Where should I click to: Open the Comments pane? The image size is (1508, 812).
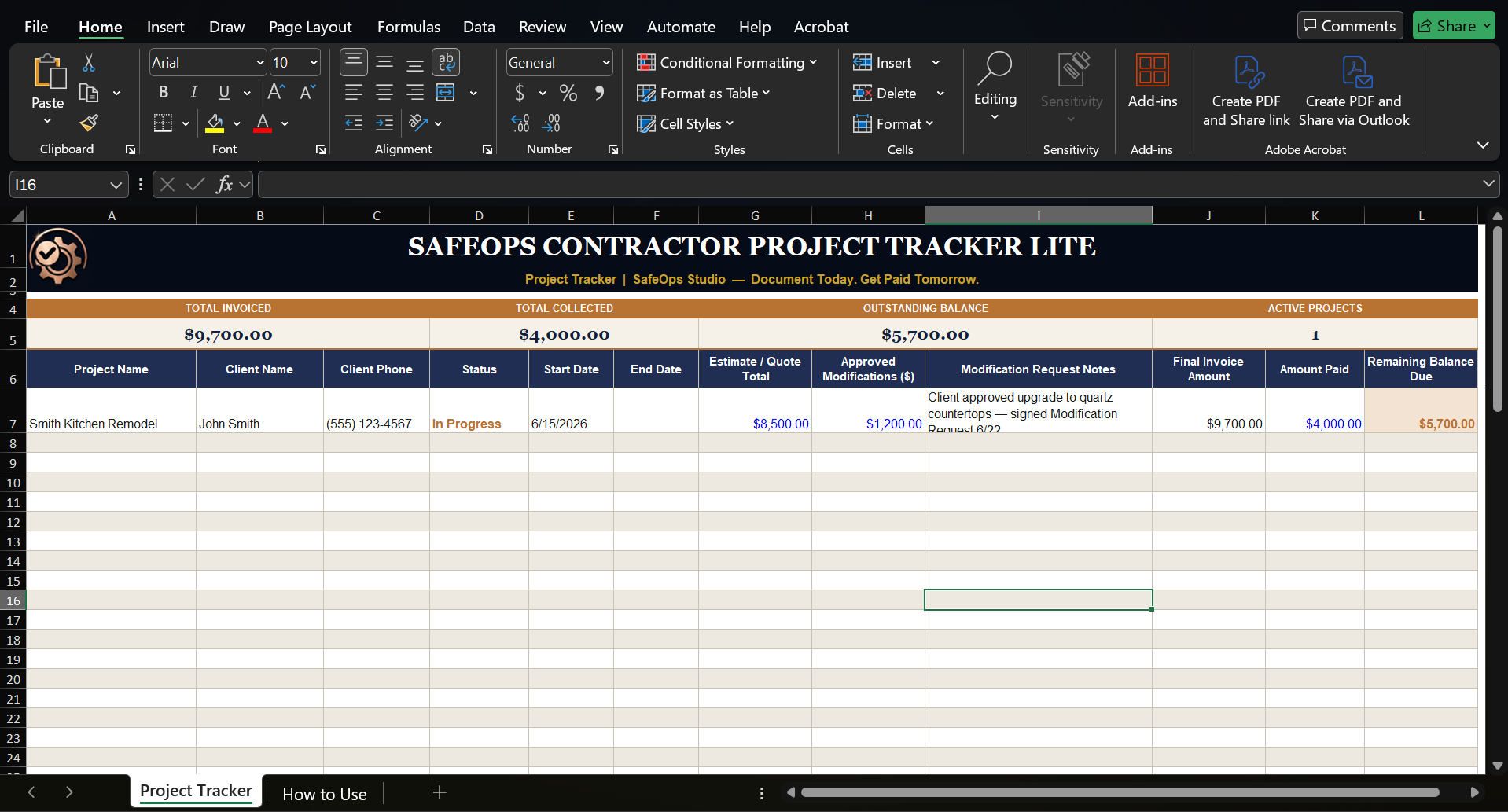pyautogui.click(x=1350, y=26)
